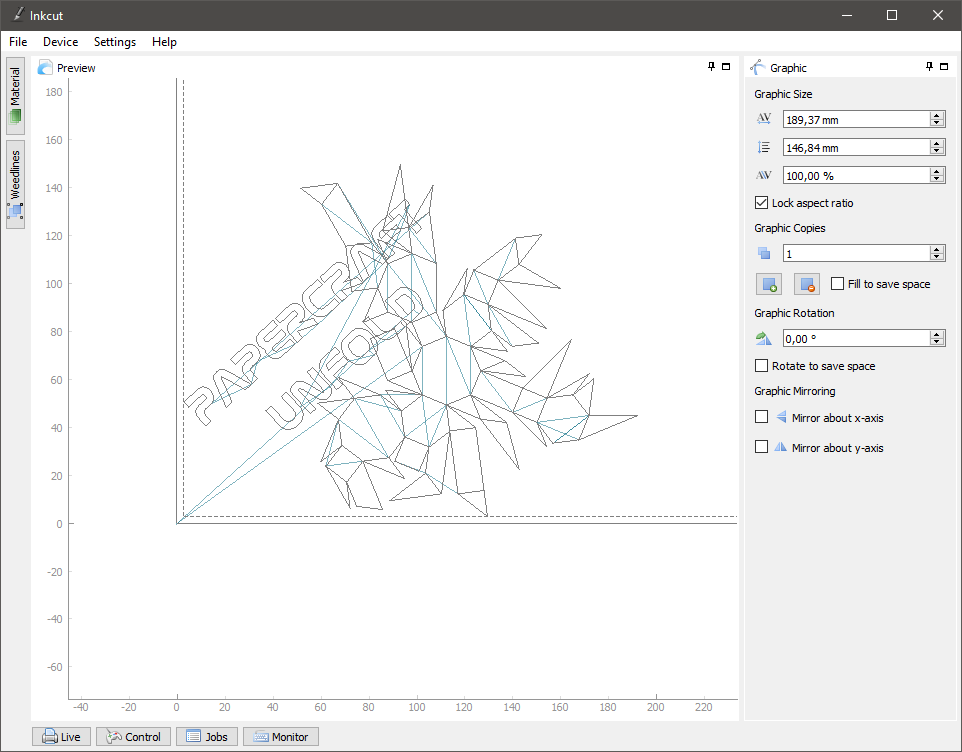Float the Preview panel window
The image size is (962, 752).
tap(726, 66)
